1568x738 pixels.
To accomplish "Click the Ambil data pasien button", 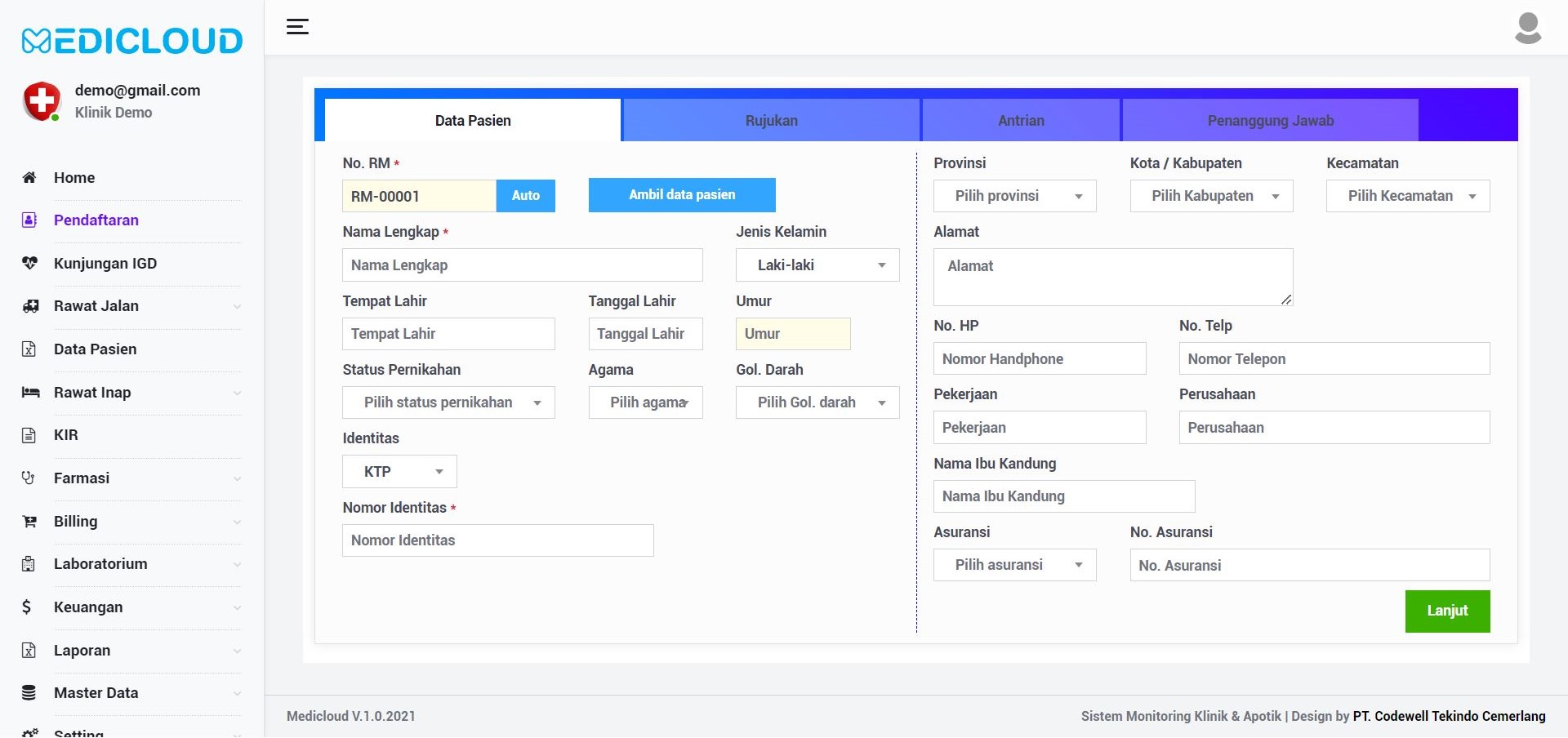I will [x=682, y=195].
